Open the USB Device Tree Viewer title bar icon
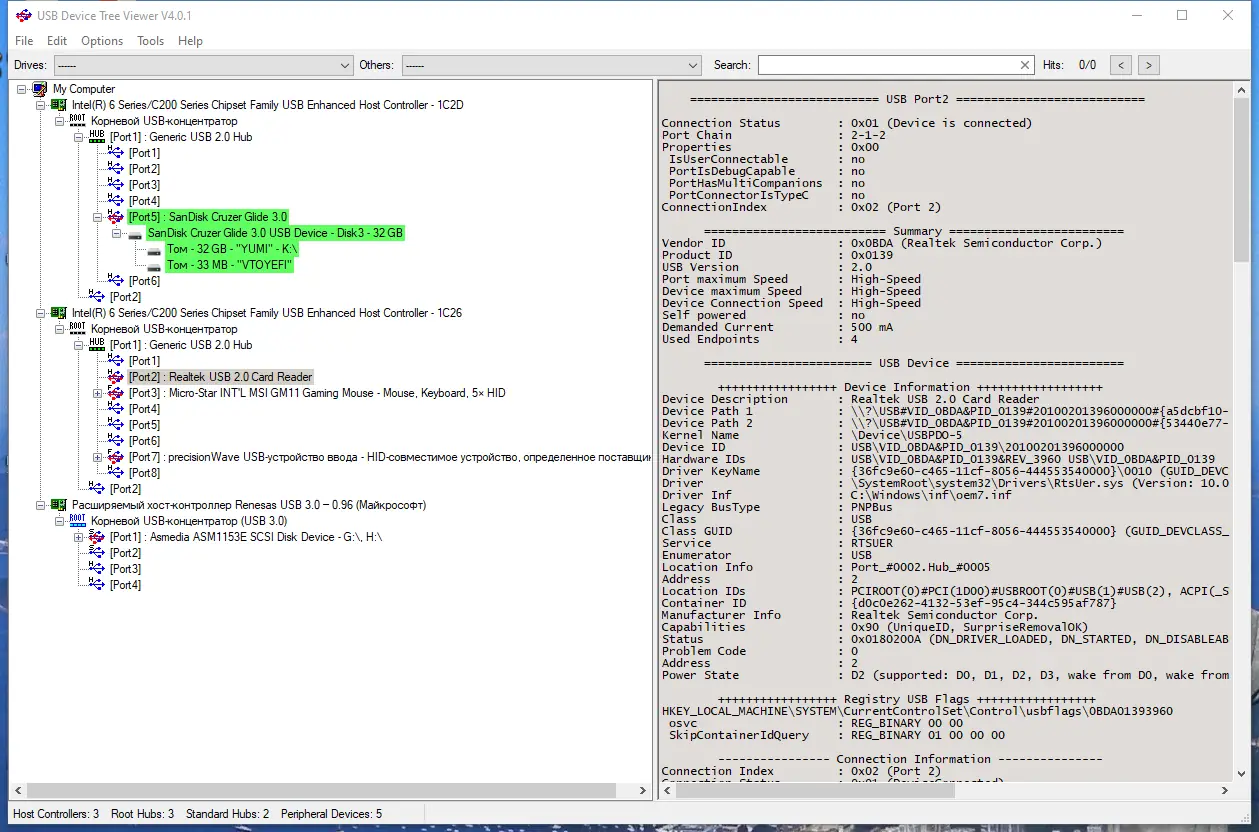The height and width of the screenshot is (832, 1259). tap(23, 16)
